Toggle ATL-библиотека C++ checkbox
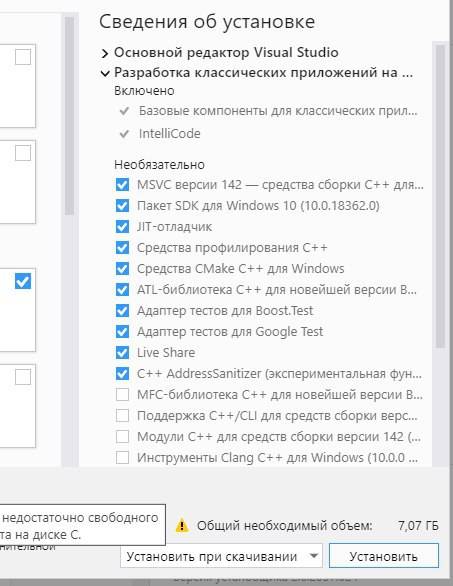The height and width of the screenshot is (586, 453). (122, 289)
